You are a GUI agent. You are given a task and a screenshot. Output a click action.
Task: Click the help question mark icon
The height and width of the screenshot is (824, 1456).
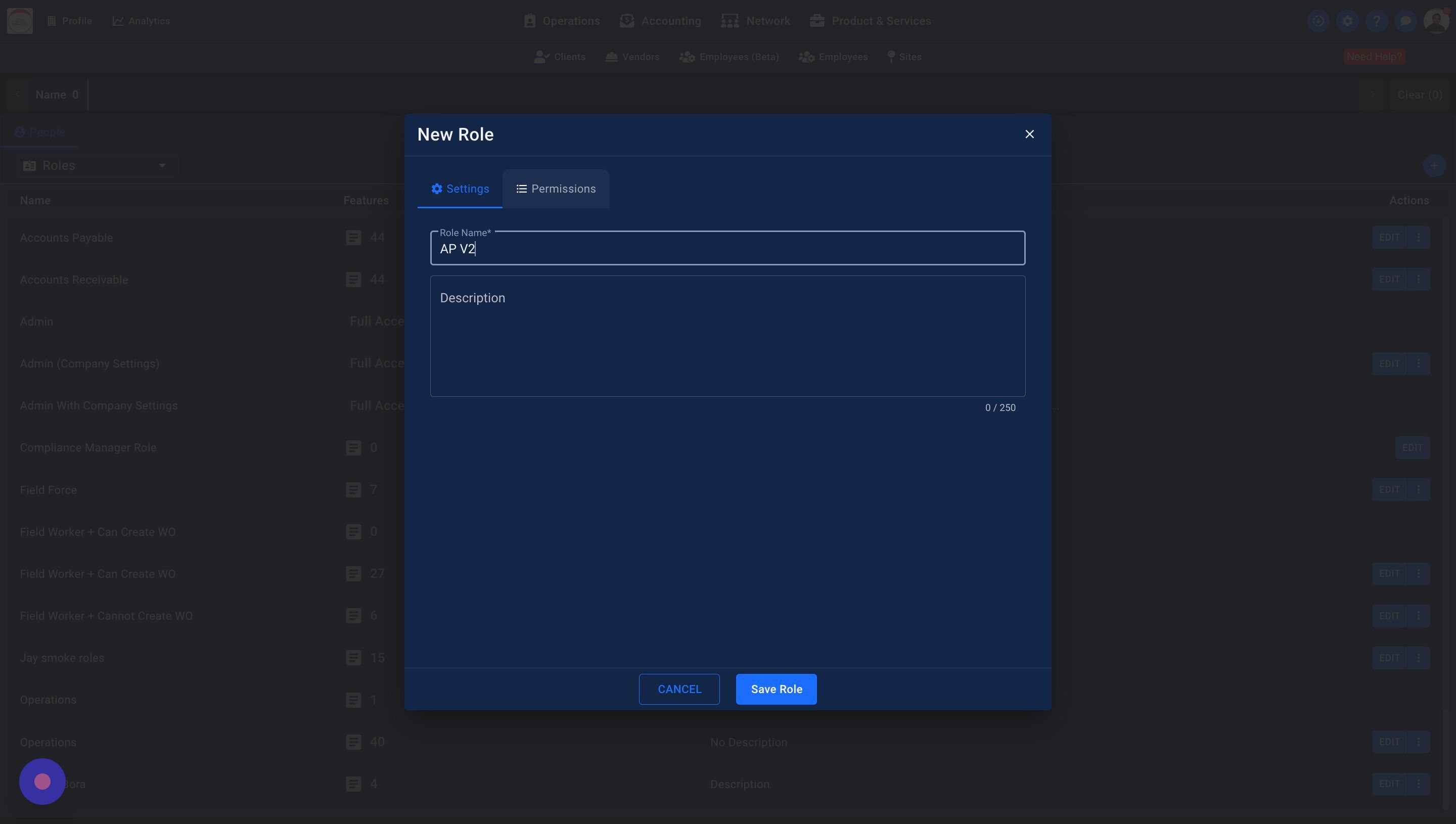(1376, 21)
